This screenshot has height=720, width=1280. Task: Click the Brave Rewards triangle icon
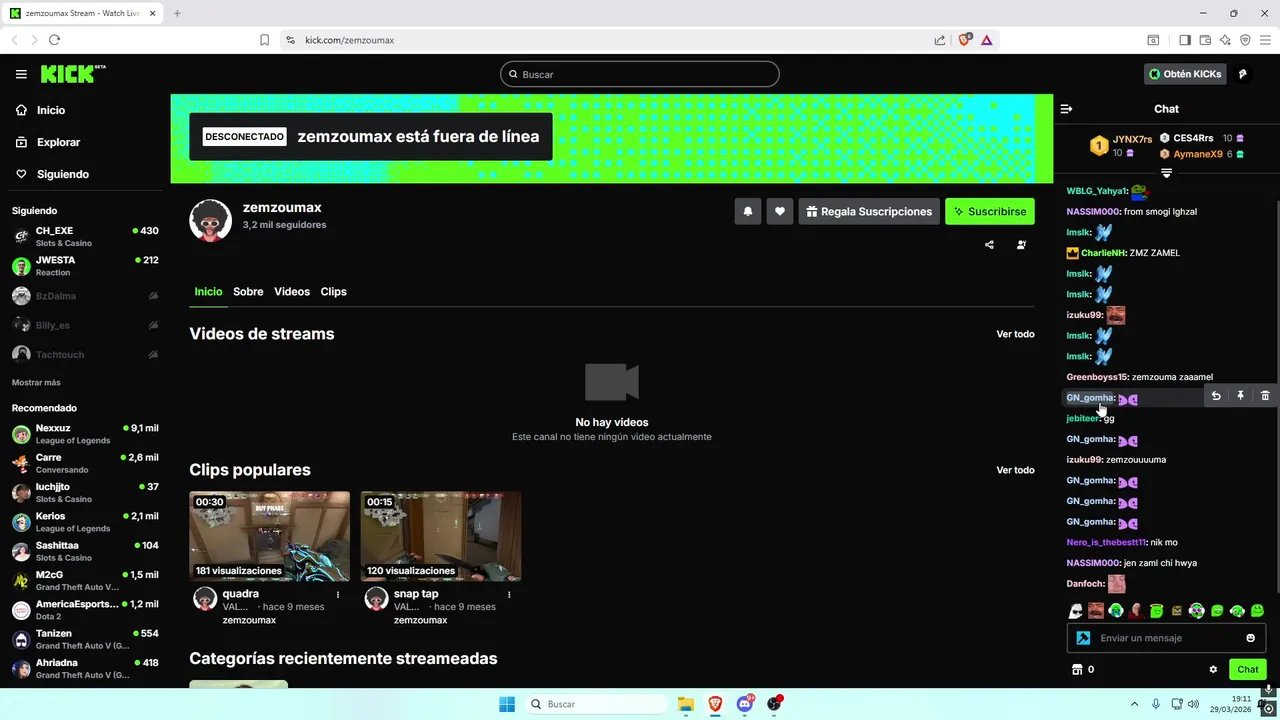987,40
